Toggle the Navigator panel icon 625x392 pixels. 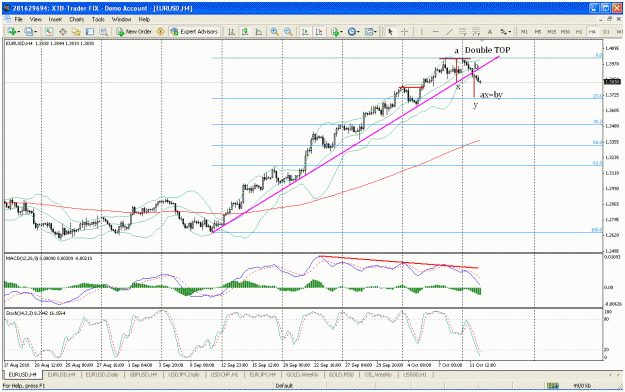click(x=76, y=32)
